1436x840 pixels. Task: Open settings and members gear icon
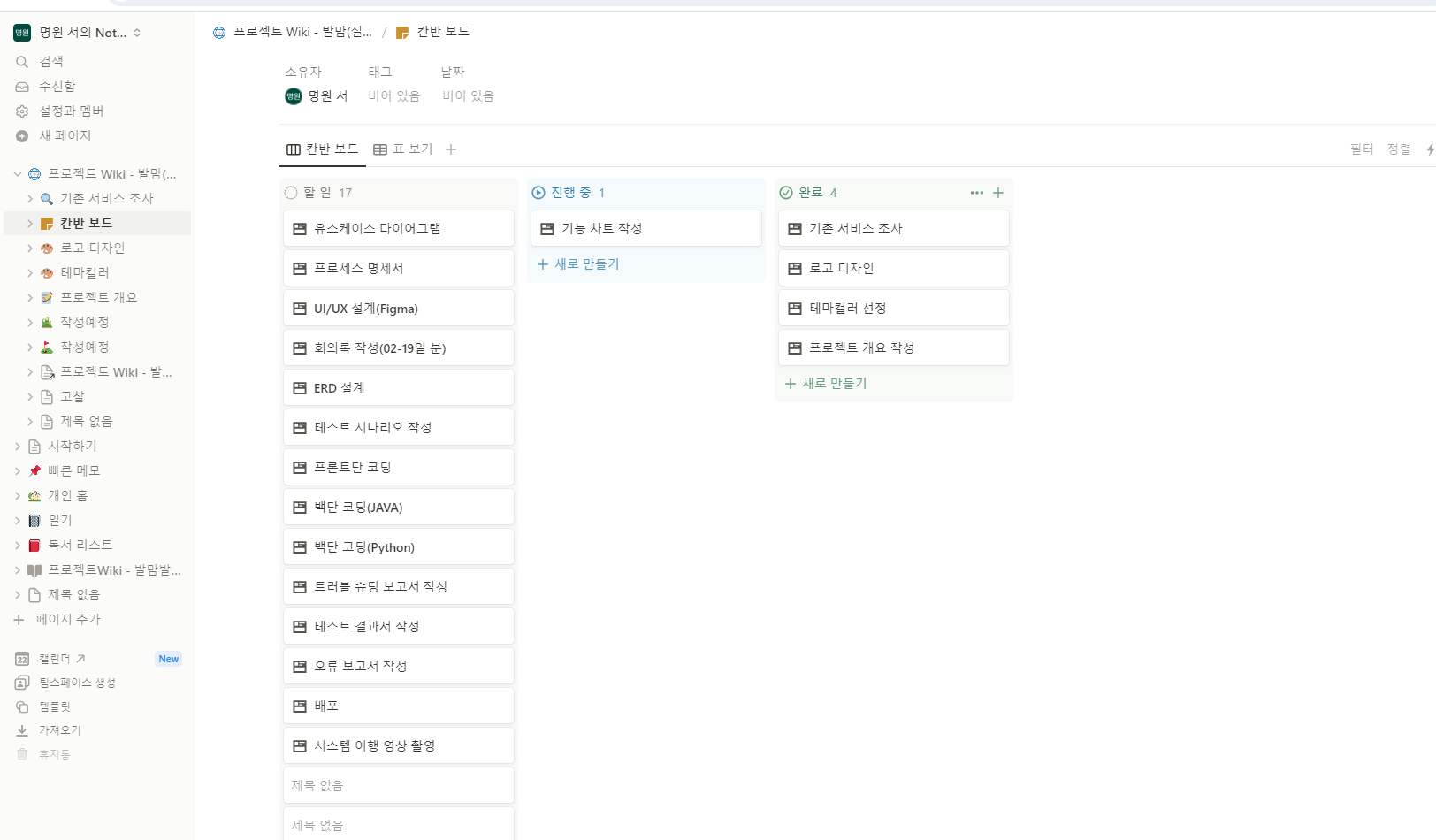click(x=22, y=111)
